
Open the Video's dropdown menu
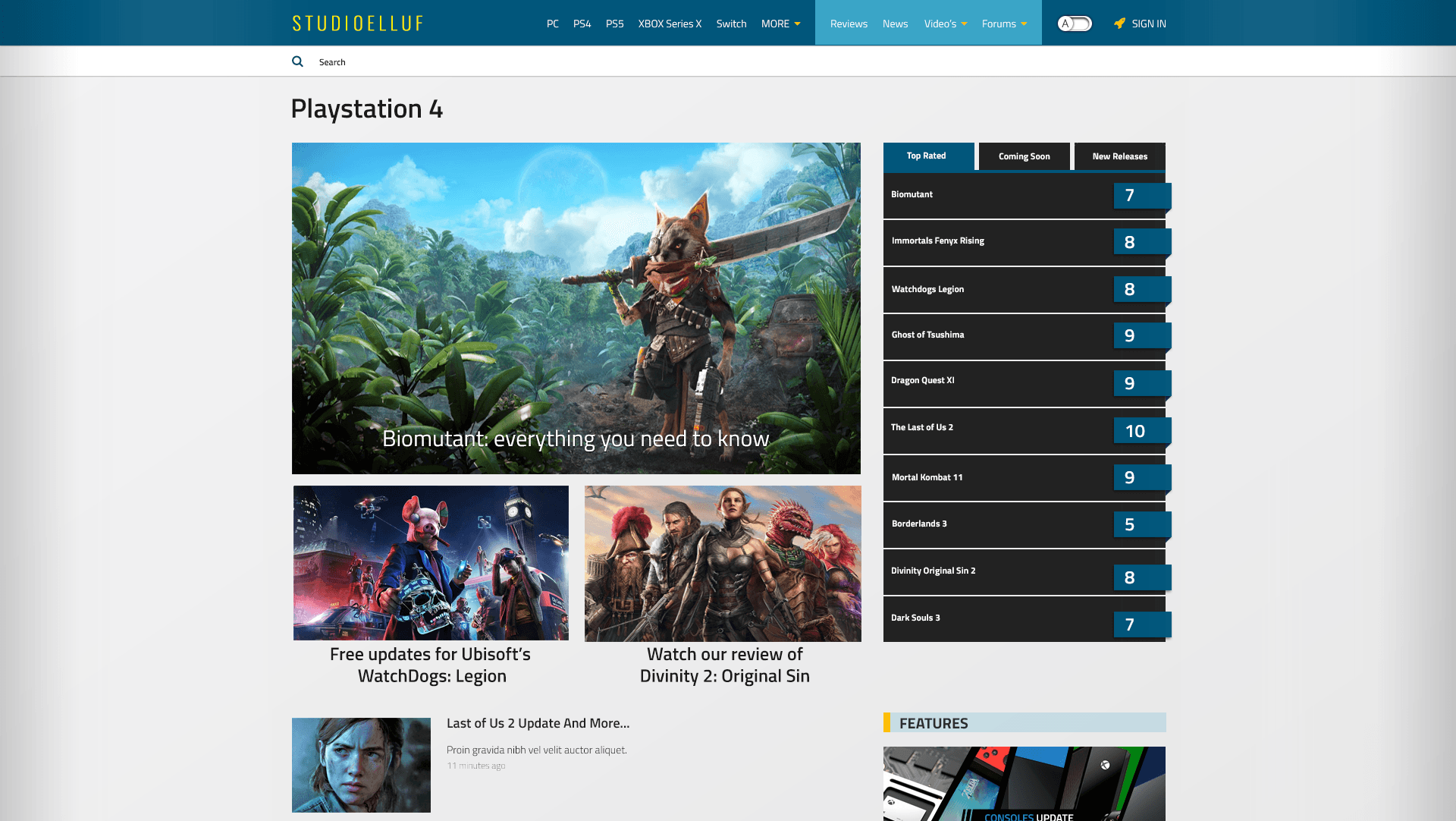click(x=945, y=24)
